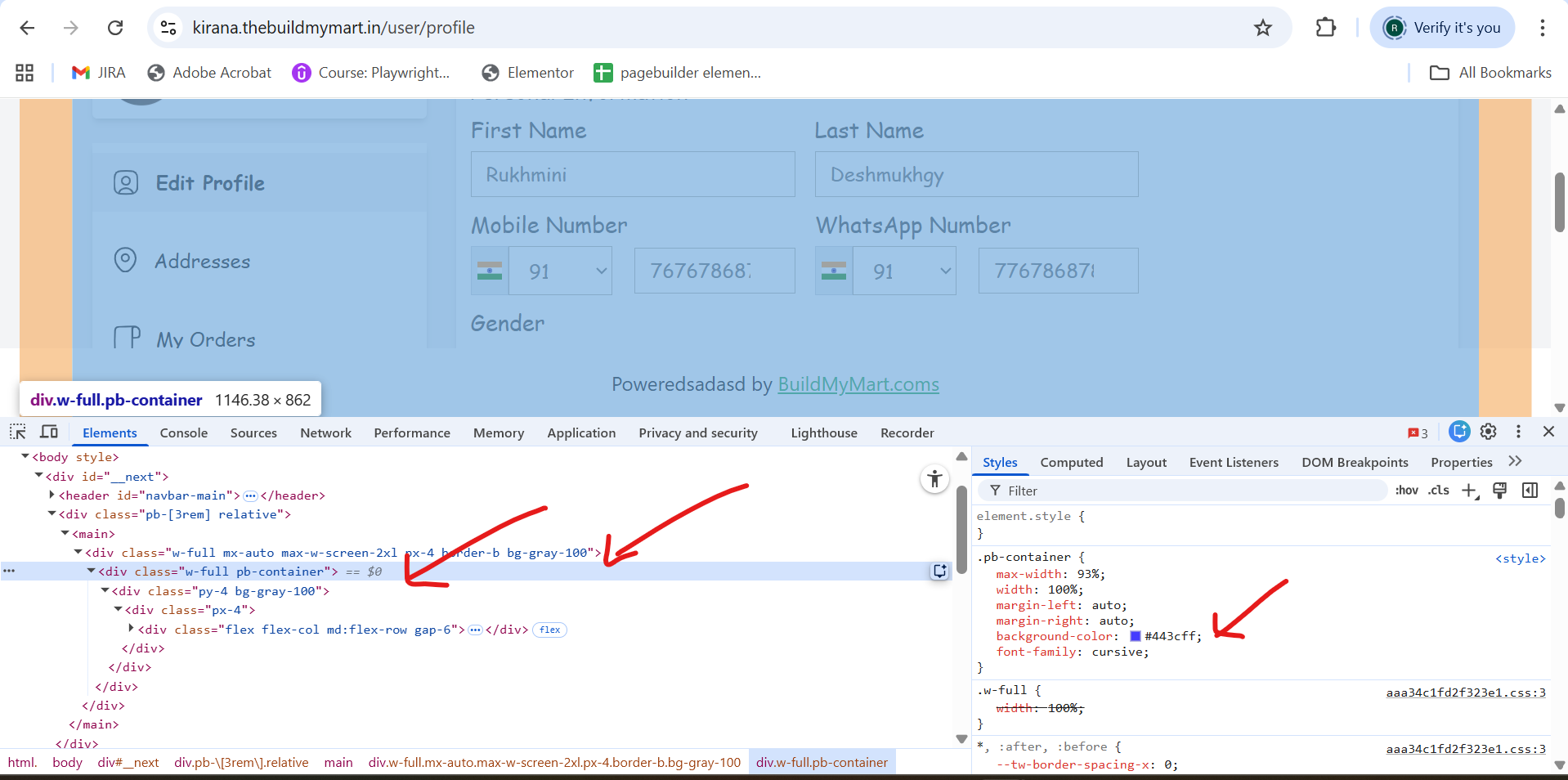Open the Extensions puzzle icon
1568x780 pixels.
click(1325, 28)
